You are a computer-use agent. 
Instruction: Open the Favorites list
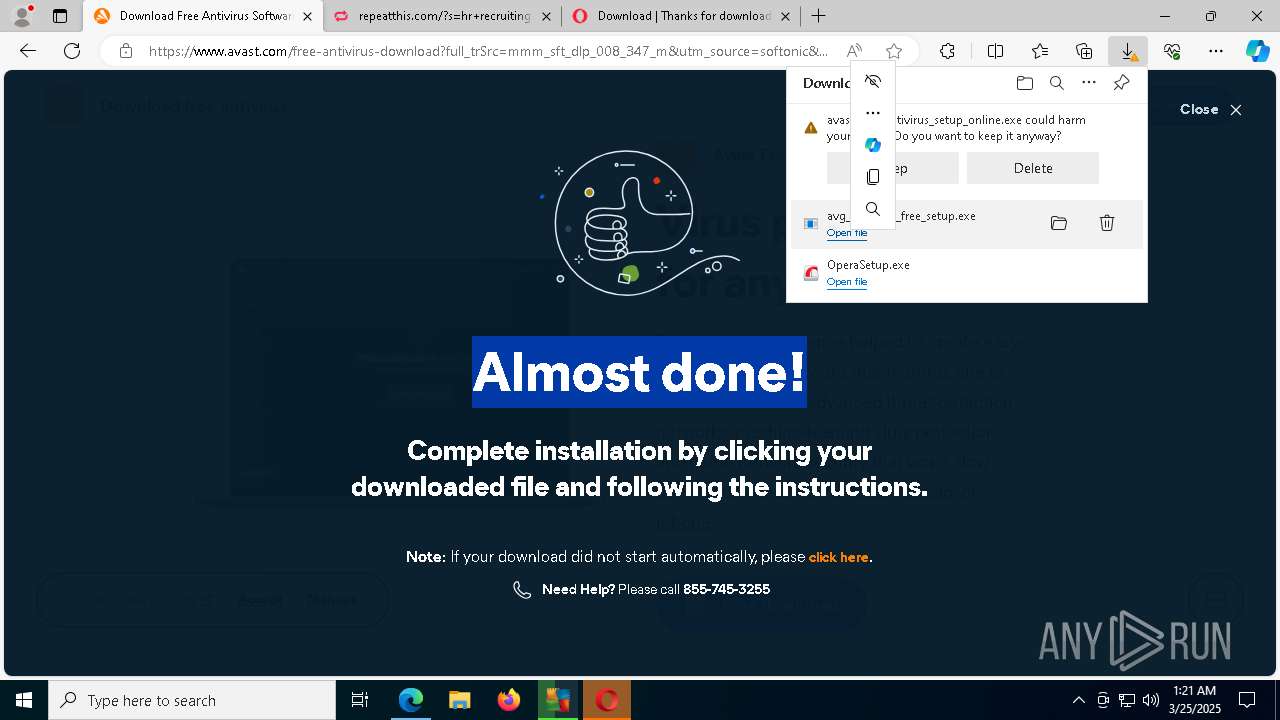(x=1040, y=51)
